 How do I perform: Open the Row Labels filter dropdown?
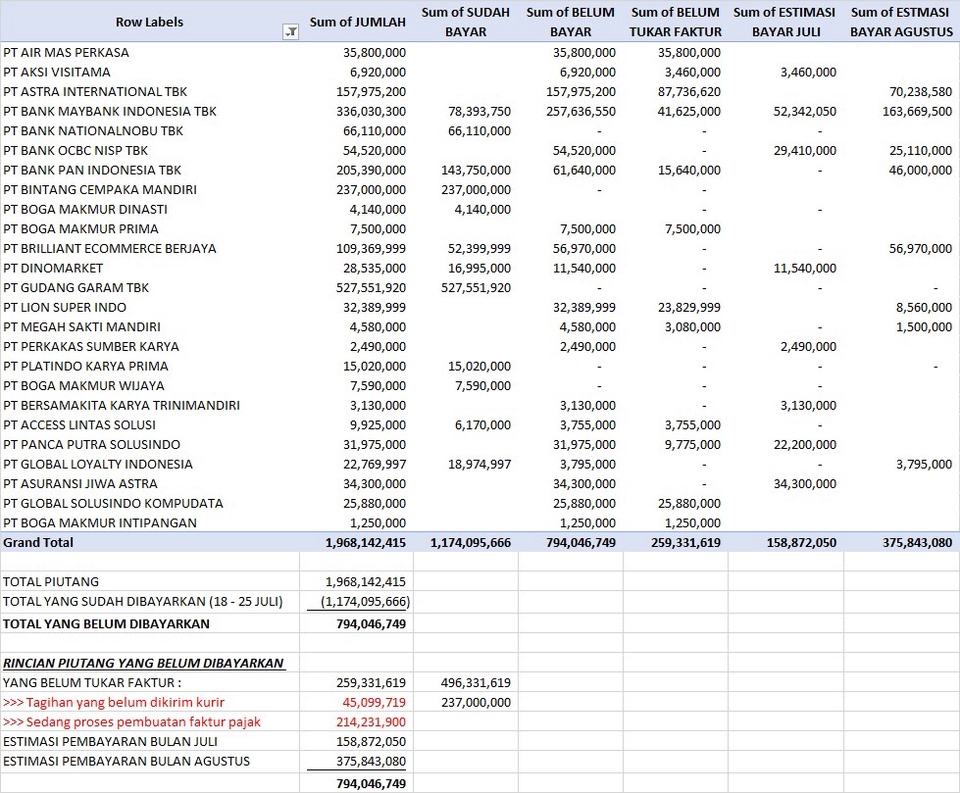(291, 32)
